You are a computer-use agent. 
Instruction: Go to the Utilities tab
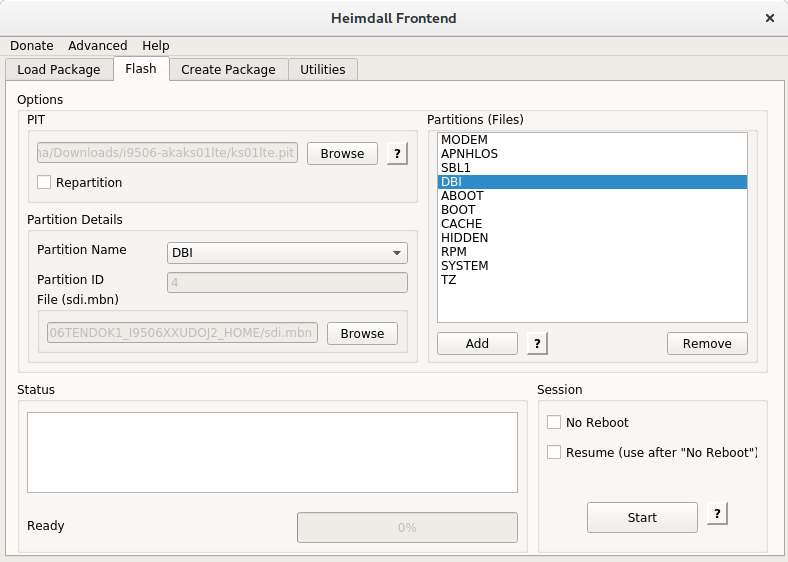click(x=323, y=69)
